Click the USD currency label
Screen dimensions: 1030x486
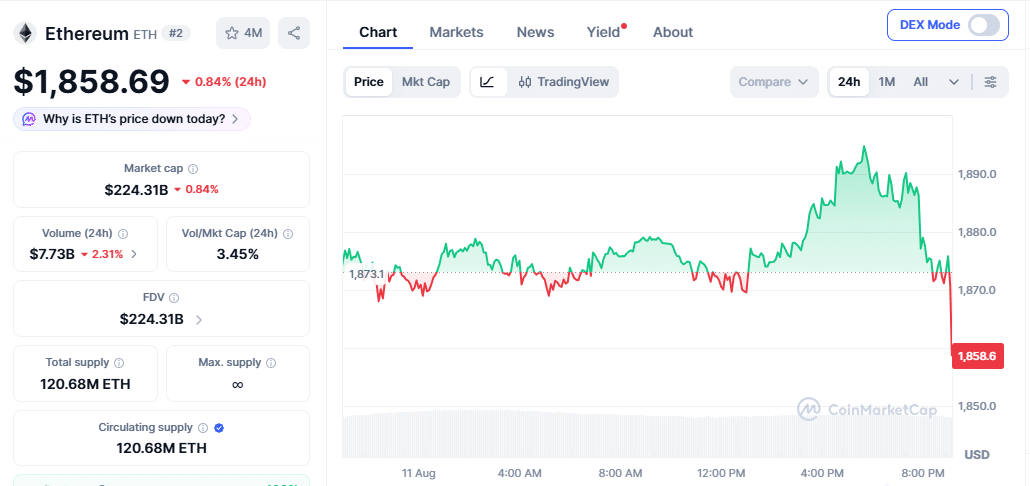point(977,454)
